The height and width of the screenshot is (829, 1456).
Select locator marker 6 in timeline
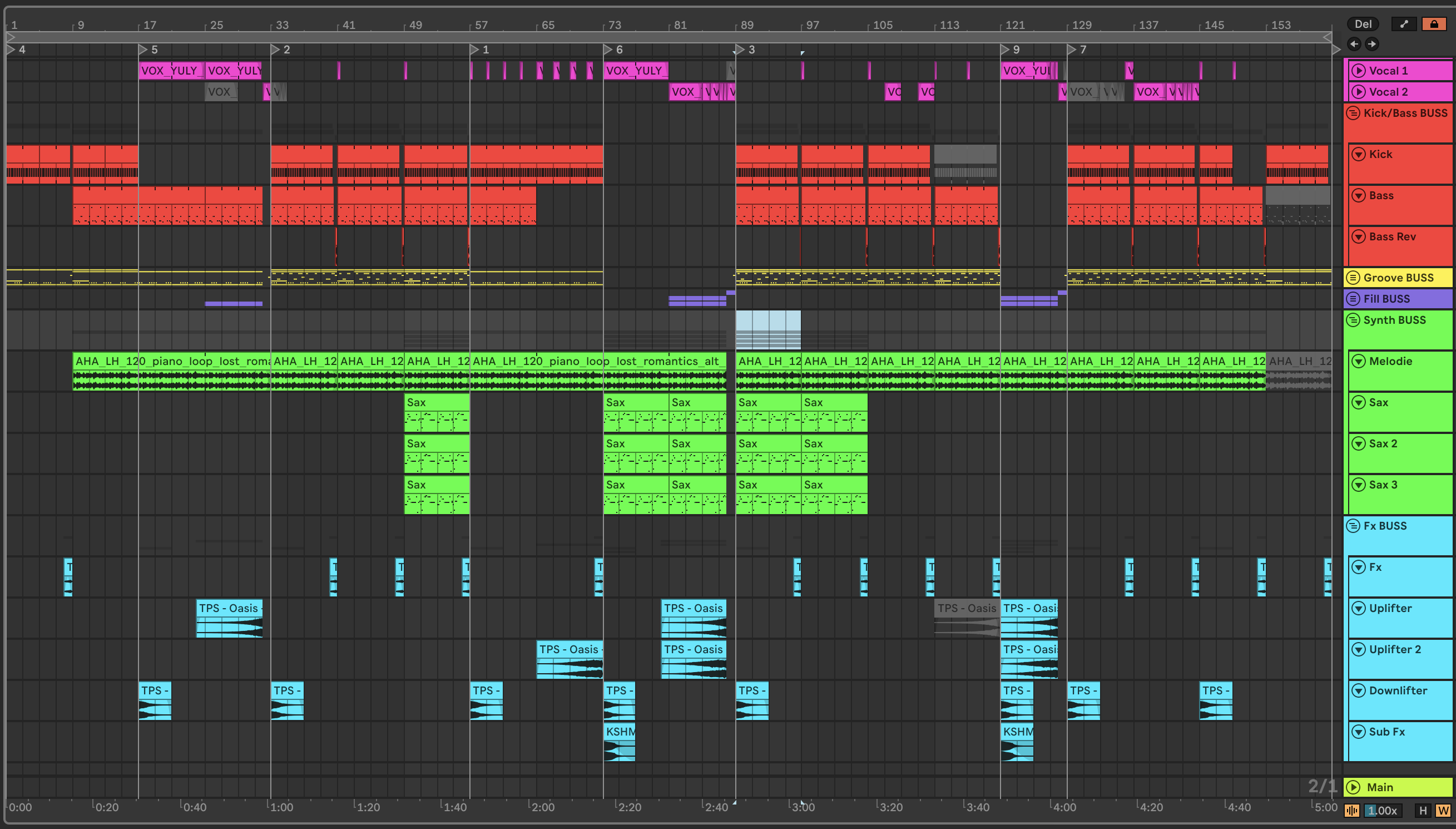[608, 50]
